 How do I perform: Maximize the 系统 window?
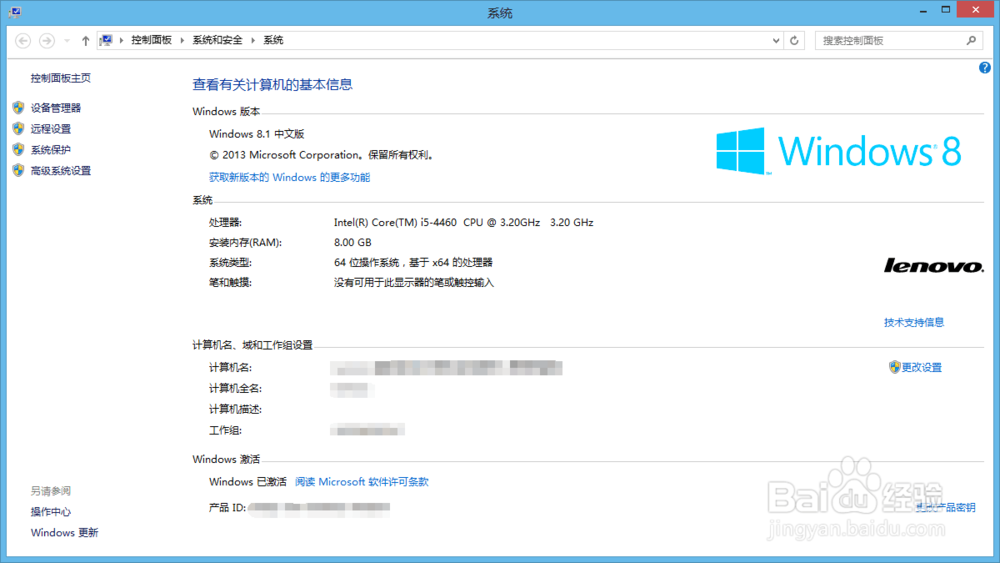coord(946,10)
